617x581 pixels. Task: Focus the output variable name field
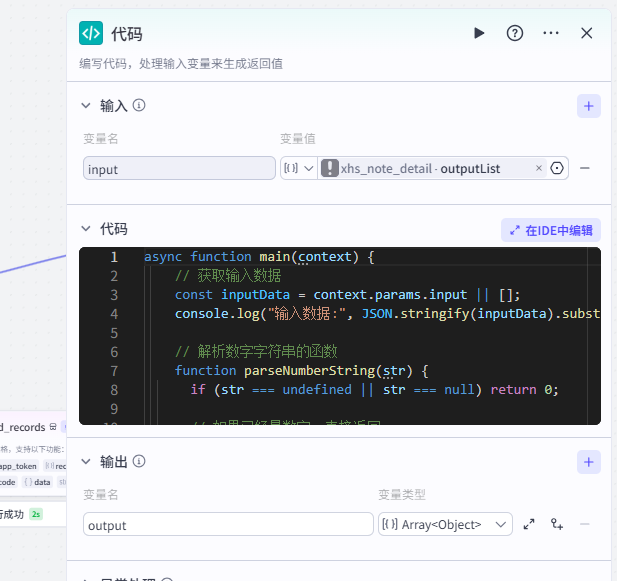(x=228, y=524)
